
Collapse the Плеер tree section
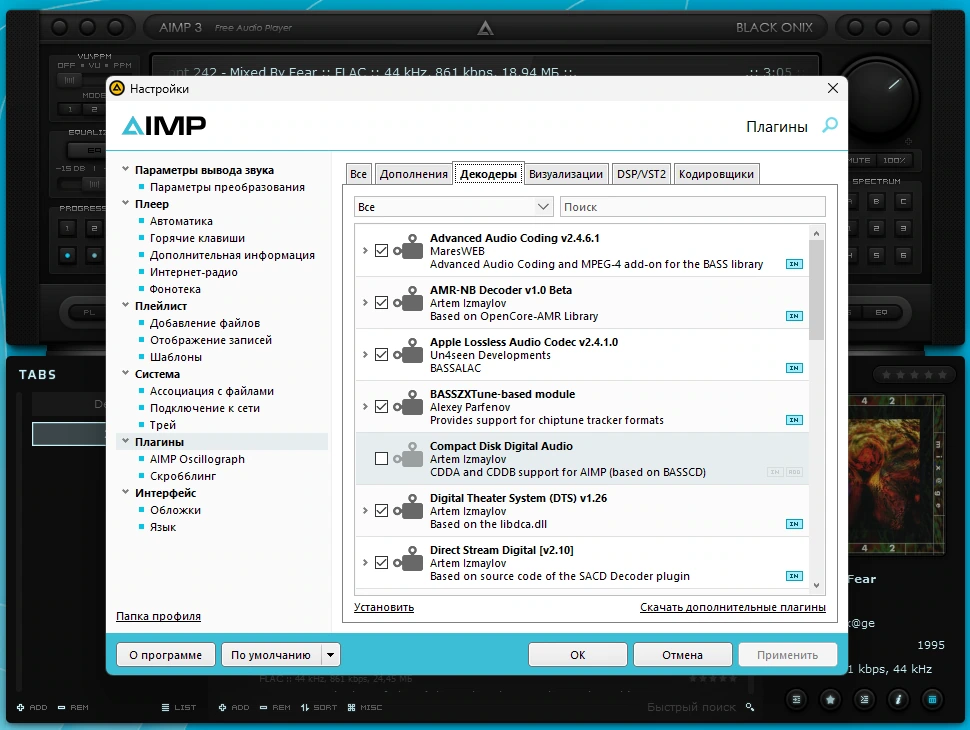(x=126, y=203)
